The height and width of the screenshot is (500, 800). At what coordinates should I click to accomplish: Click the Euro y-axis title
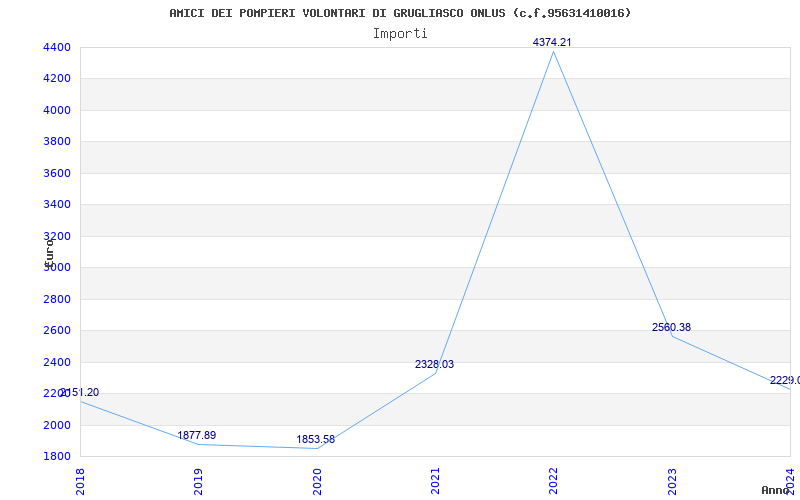(49, 253)
